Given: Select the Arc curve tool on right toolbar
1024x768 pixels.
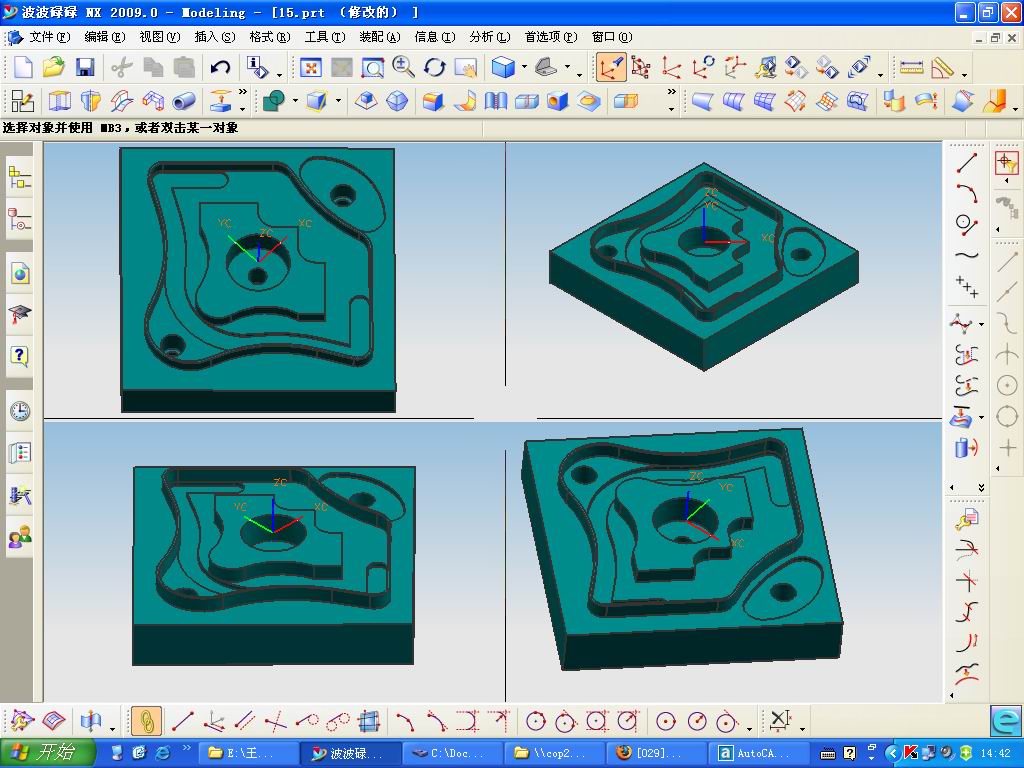Looking at the screenshot, I should (x=967, y=194).
